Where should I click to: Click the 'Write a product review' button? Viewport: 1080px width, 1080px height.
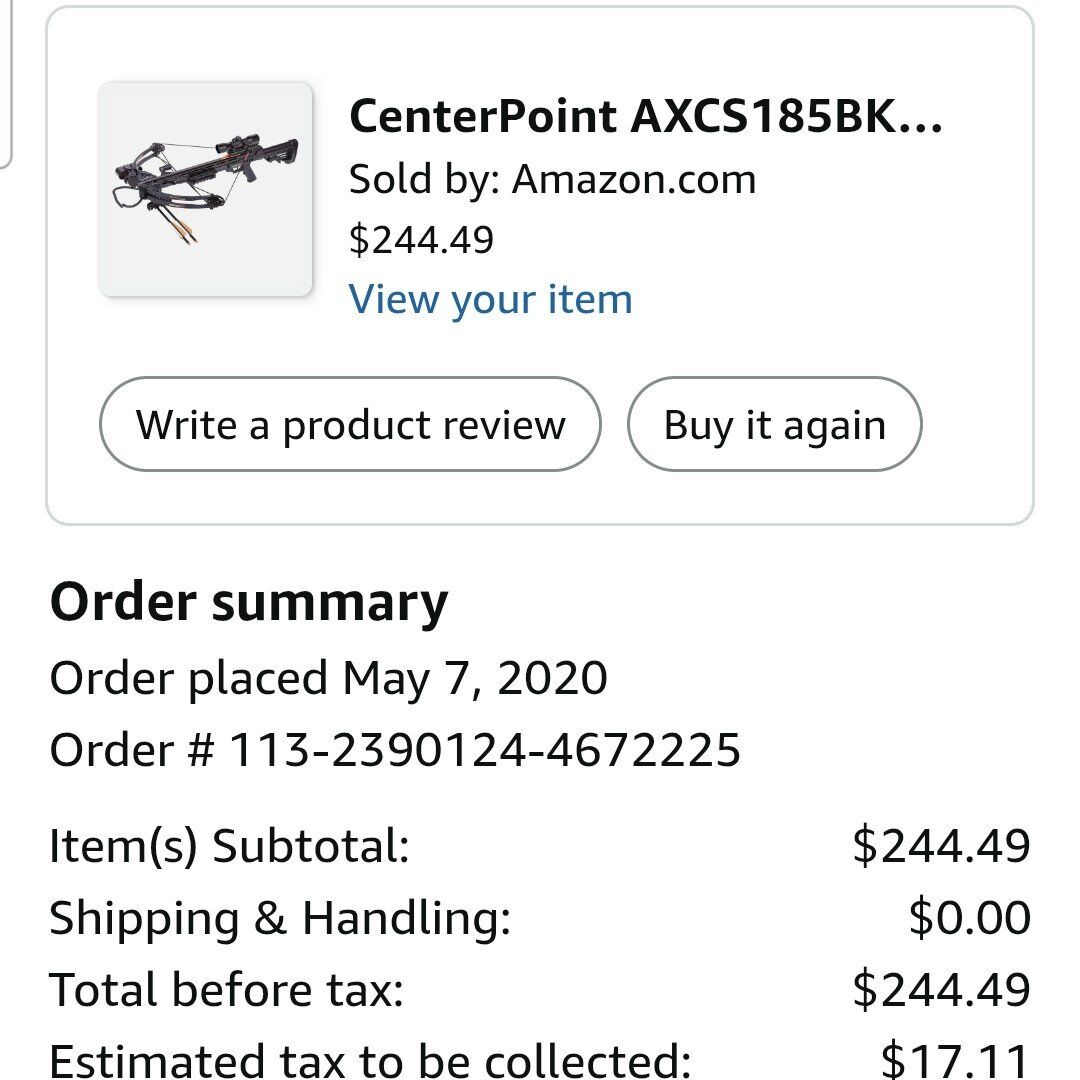[350, 424]
